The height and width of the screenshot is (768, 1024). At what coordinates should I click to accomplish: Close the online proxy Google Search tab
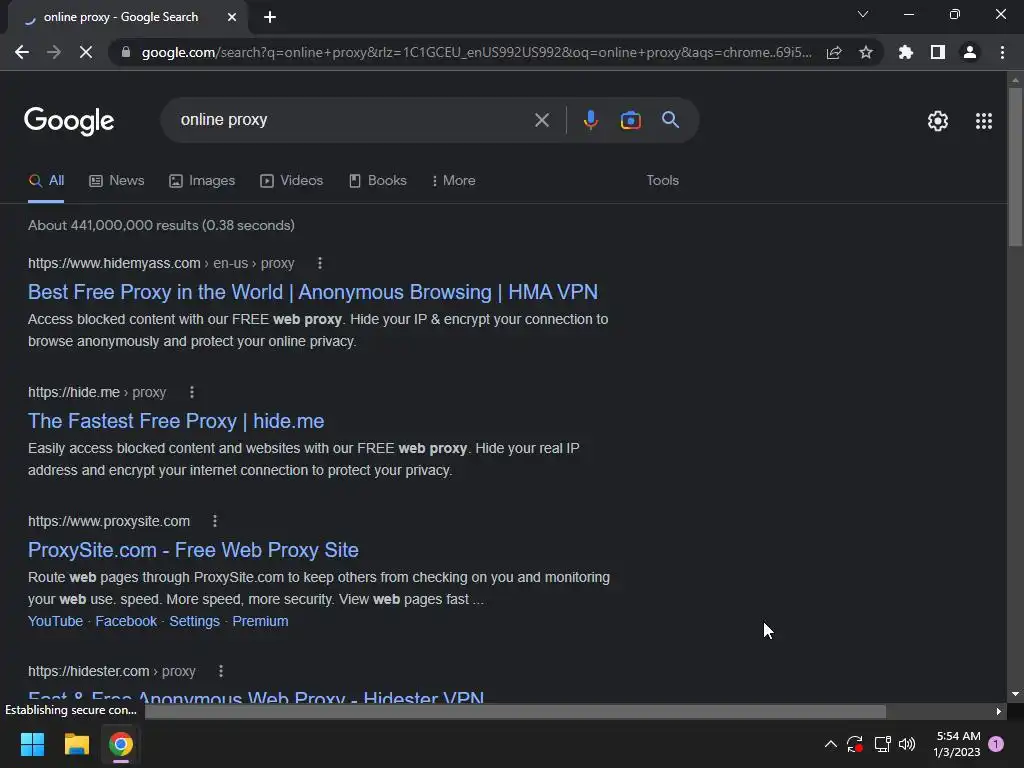[232, 17]
